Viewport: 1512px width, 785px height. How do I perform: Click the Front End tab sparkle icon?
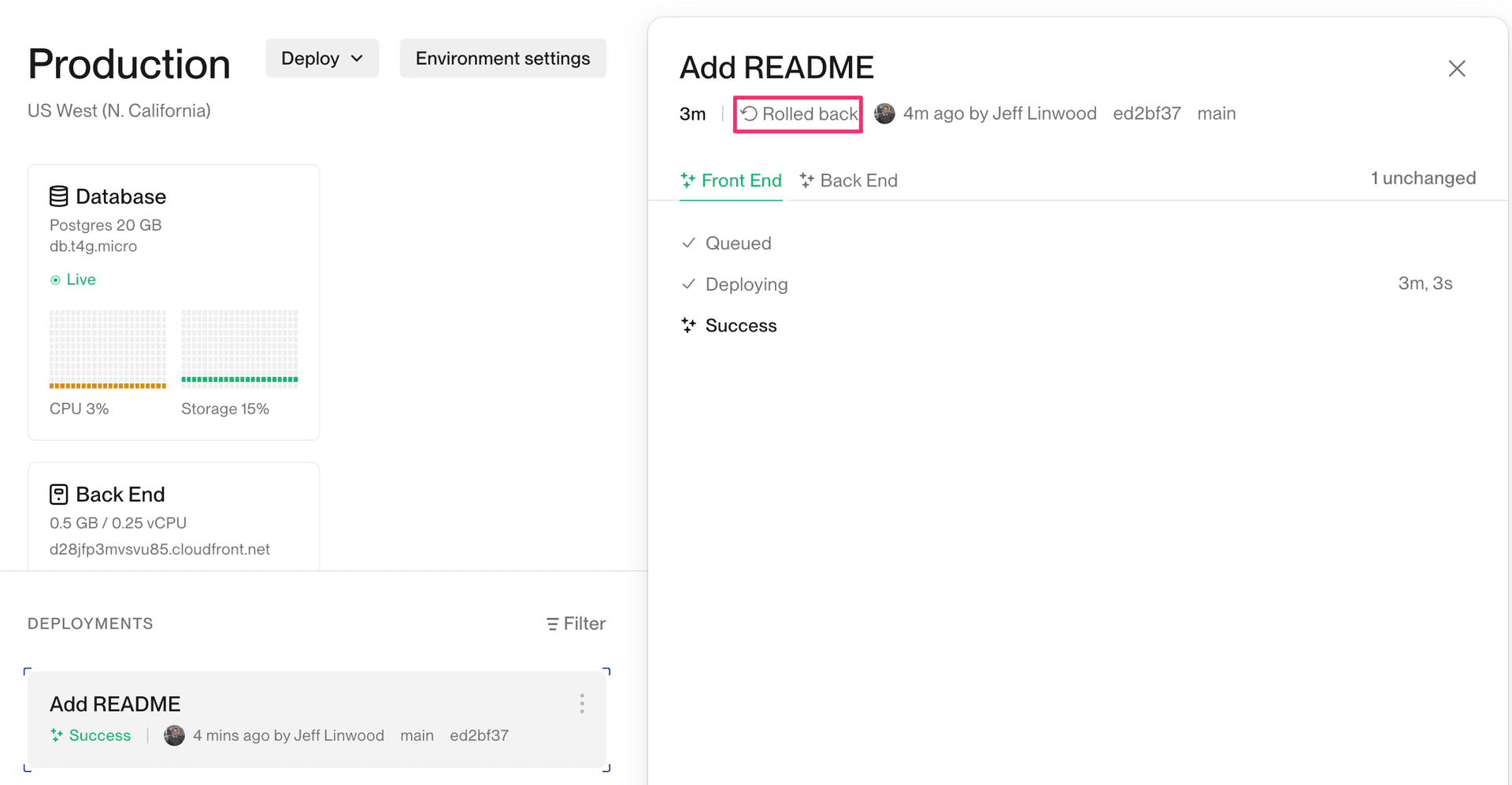688,180
